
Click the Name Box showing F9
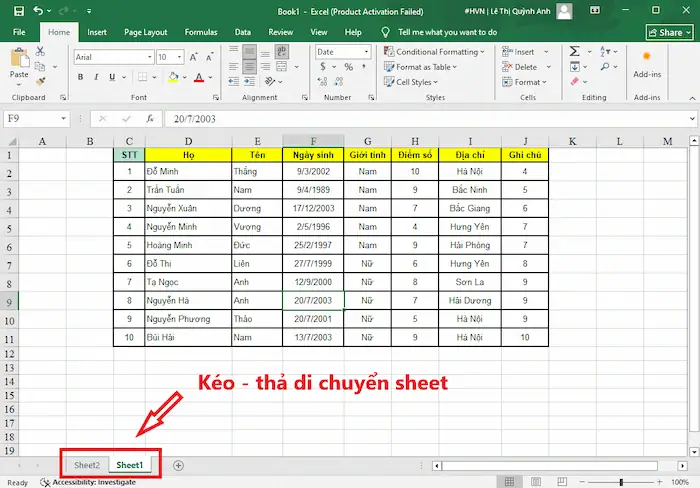30,118
